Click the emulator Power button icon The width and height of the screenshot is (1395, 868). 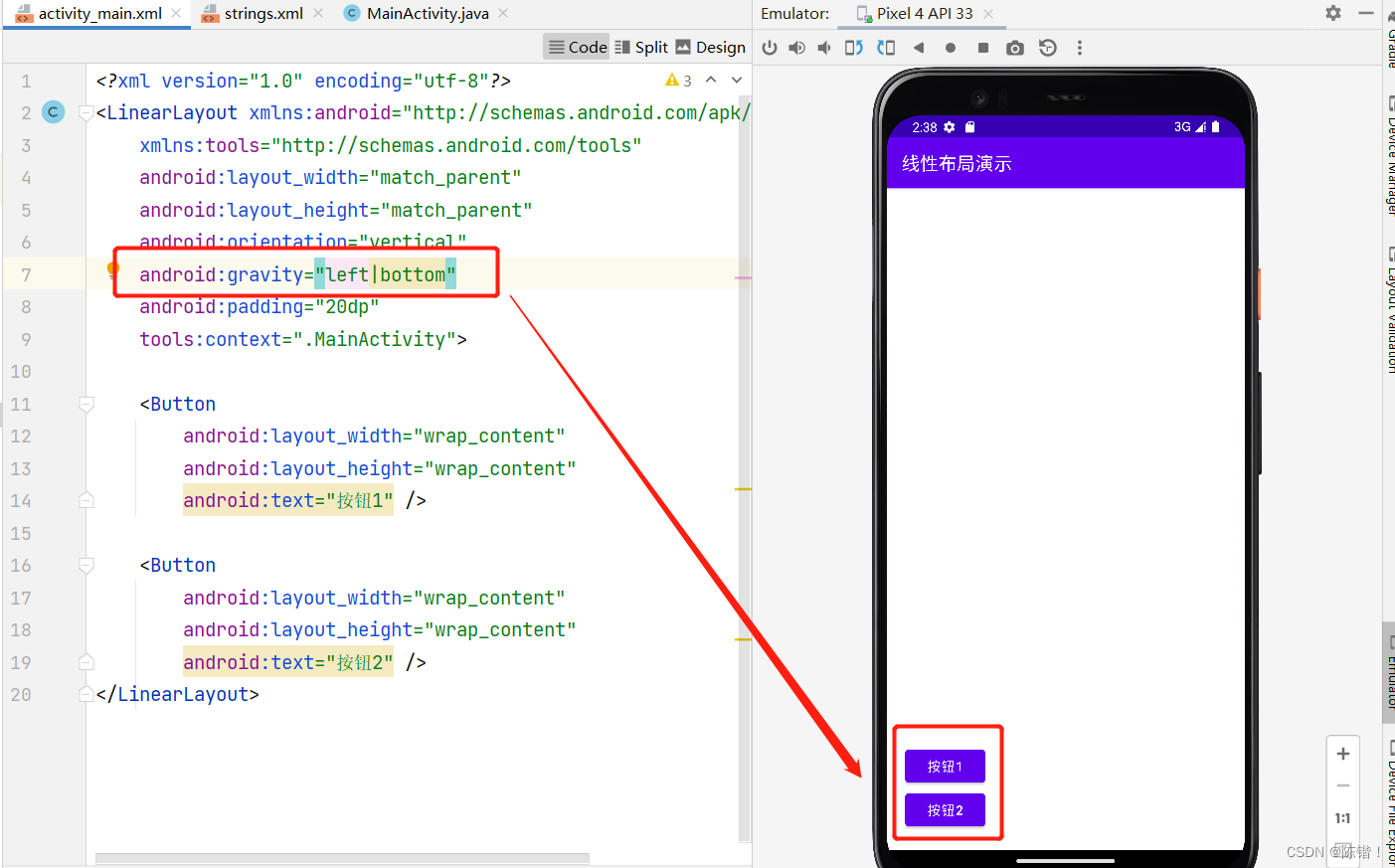point(770,48)
